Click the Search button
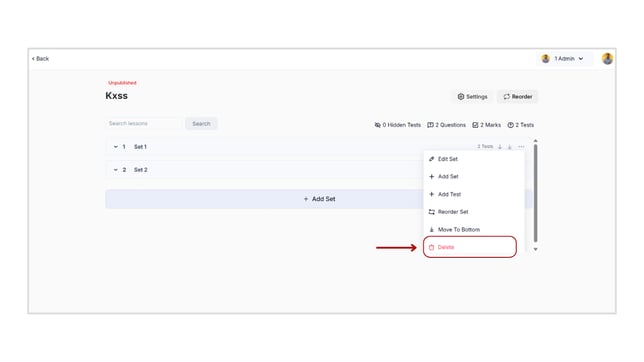 (201, 124)
